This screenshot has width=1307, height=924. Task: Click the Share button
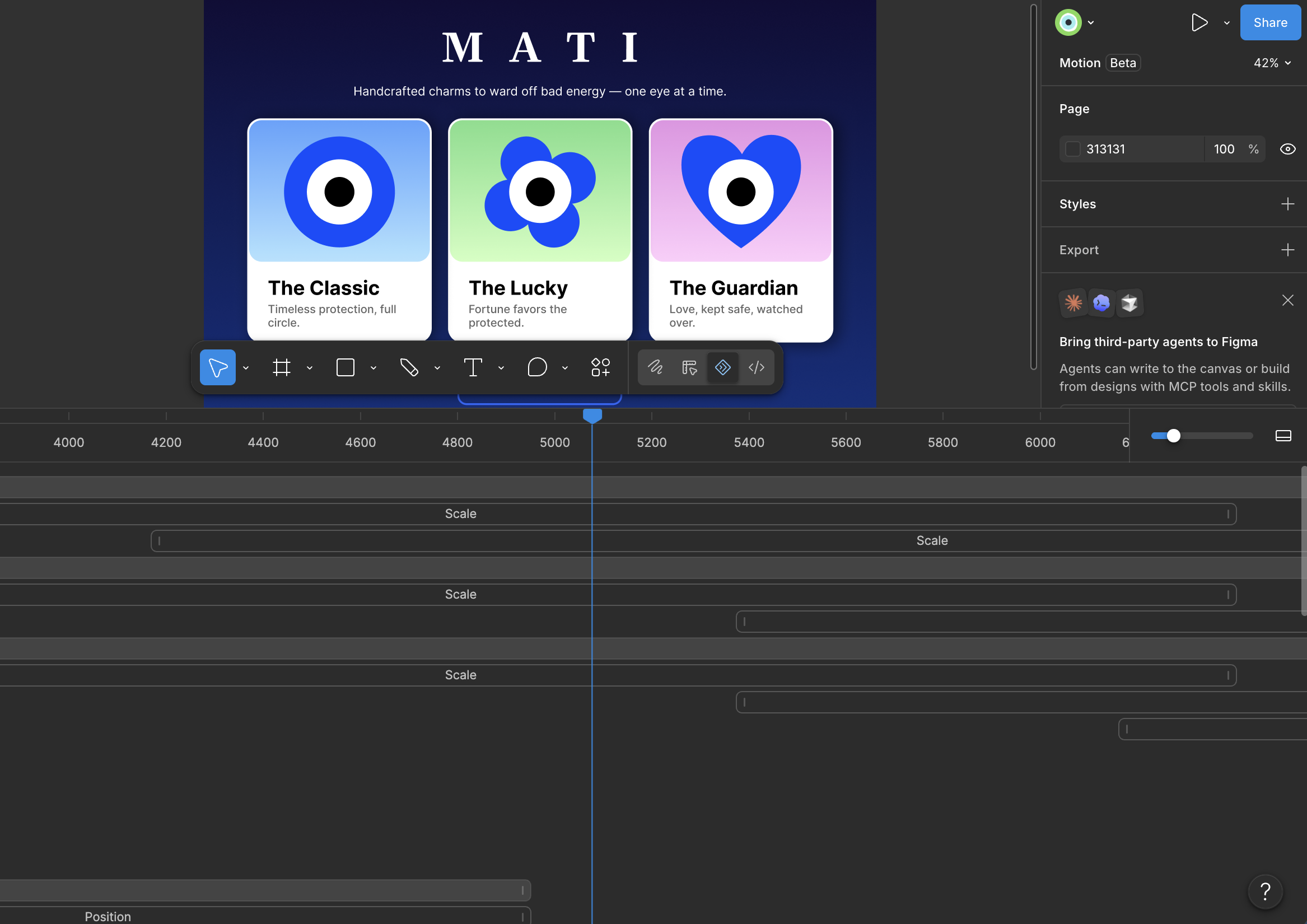[x=1270, y=23]
